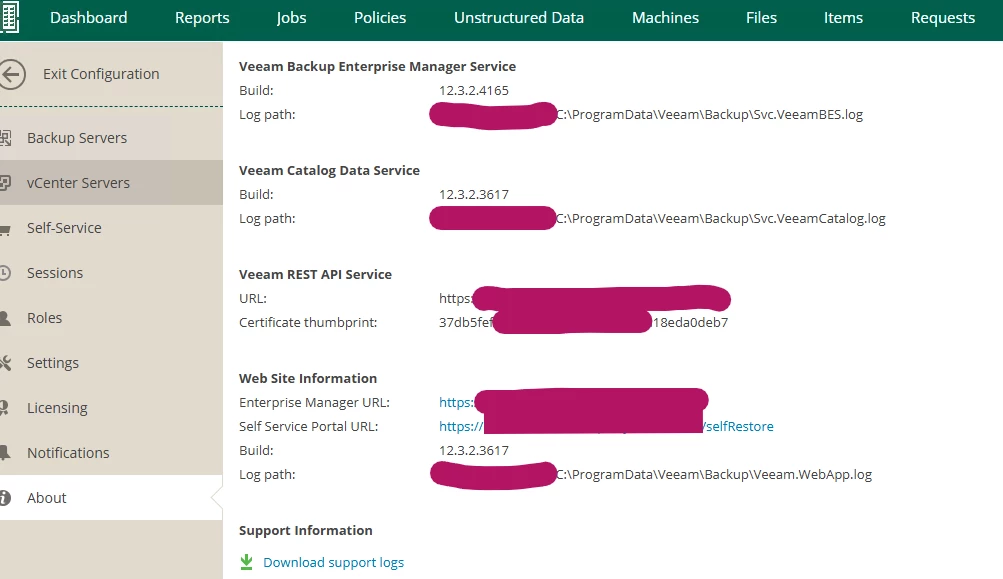Viewport: 1003px width, 579px height.
Task: Click Veeam Backup Enterprise Manager Service heading
Action: click(377, 67)
